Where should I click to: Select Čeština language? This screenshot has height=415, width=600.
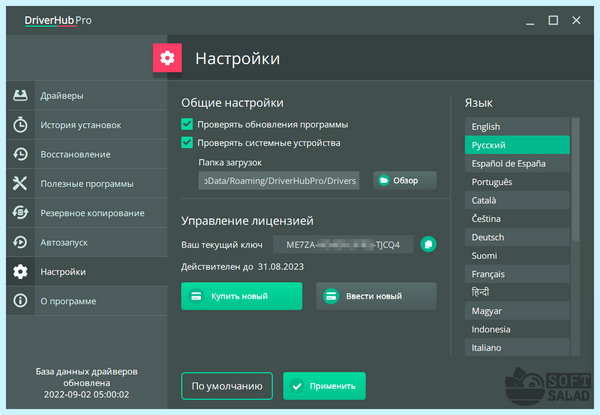click(x=517, y=218)
